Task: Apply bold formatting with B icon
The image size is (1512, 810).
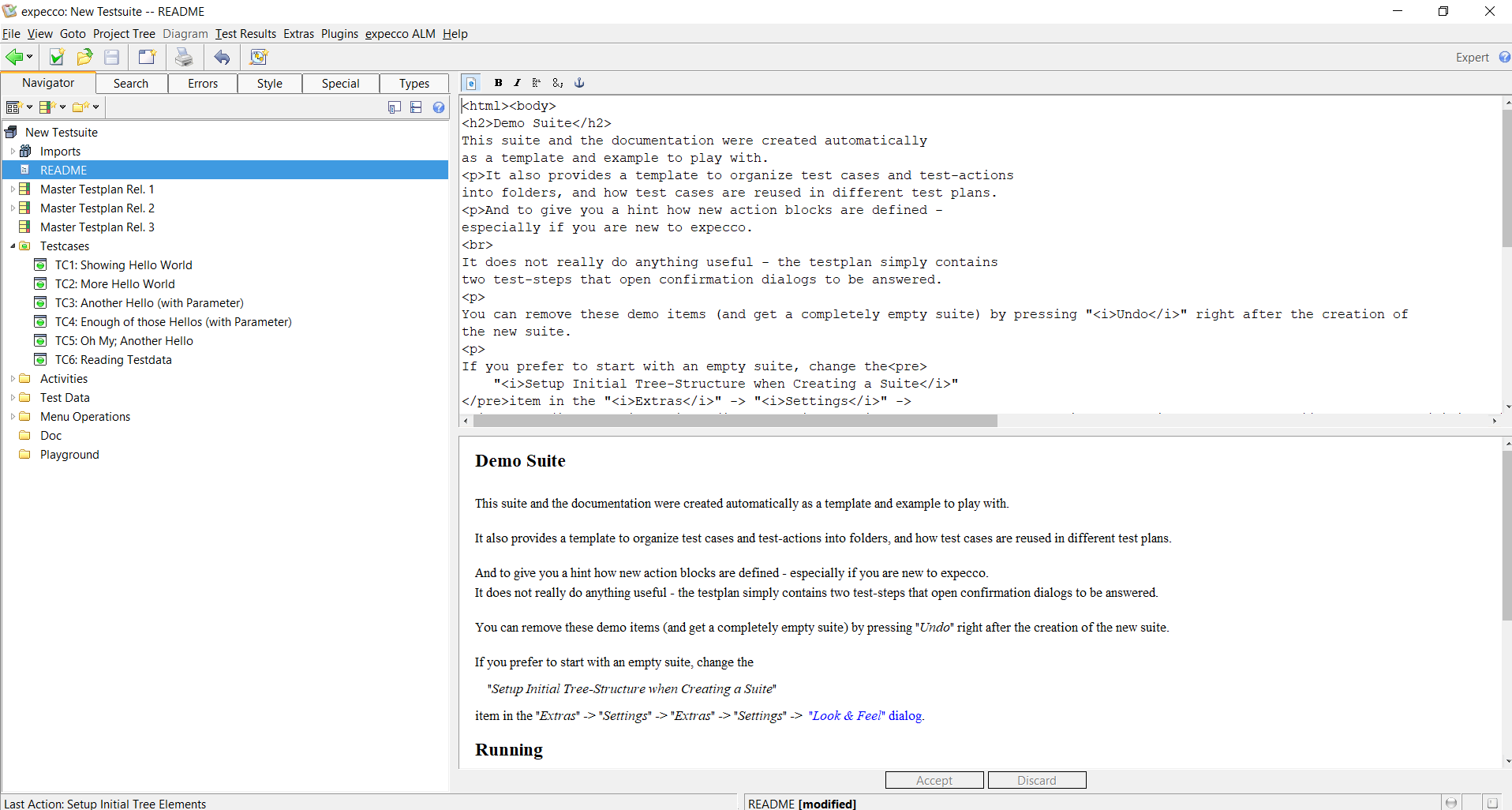Action: point(498,83)
